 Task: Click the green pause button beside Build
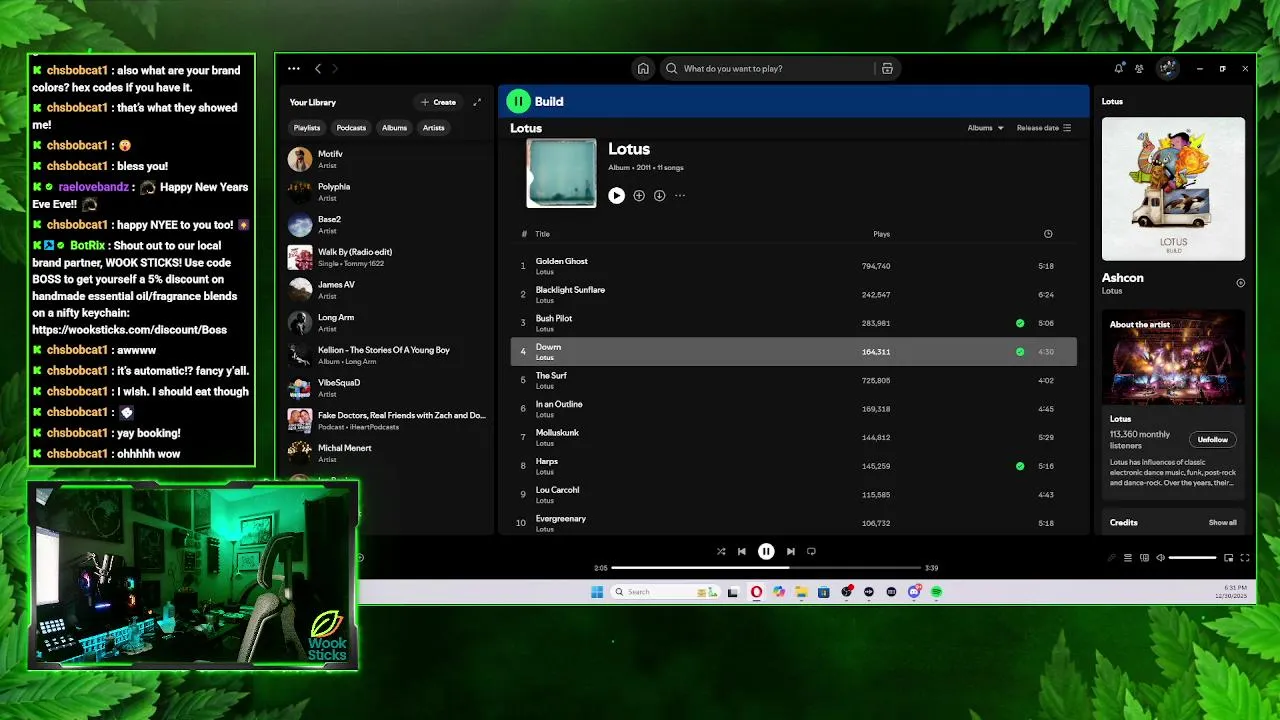pos(518,101)
